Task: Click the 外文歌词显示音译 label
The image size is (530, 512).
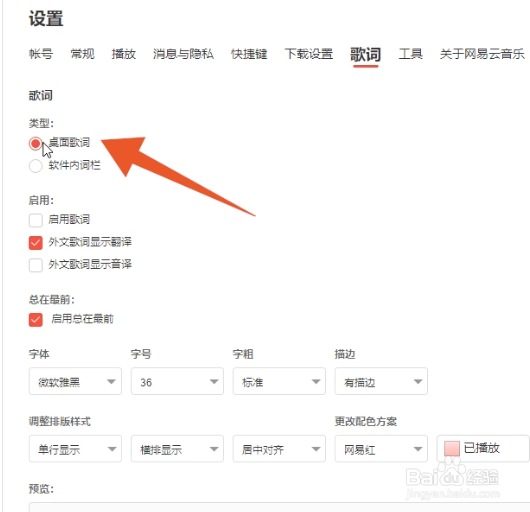Action: tap(90, 264)
